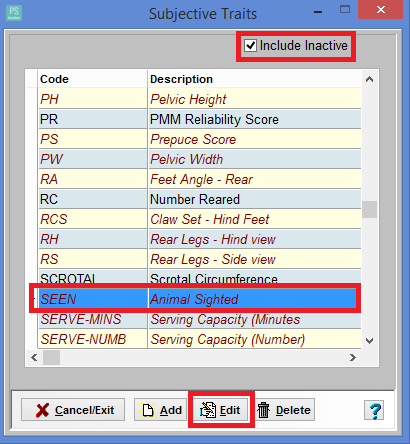Click the PS application icon in title bar
The width and height of the screenshot is (410, 444).
click(x=14, y=13)
